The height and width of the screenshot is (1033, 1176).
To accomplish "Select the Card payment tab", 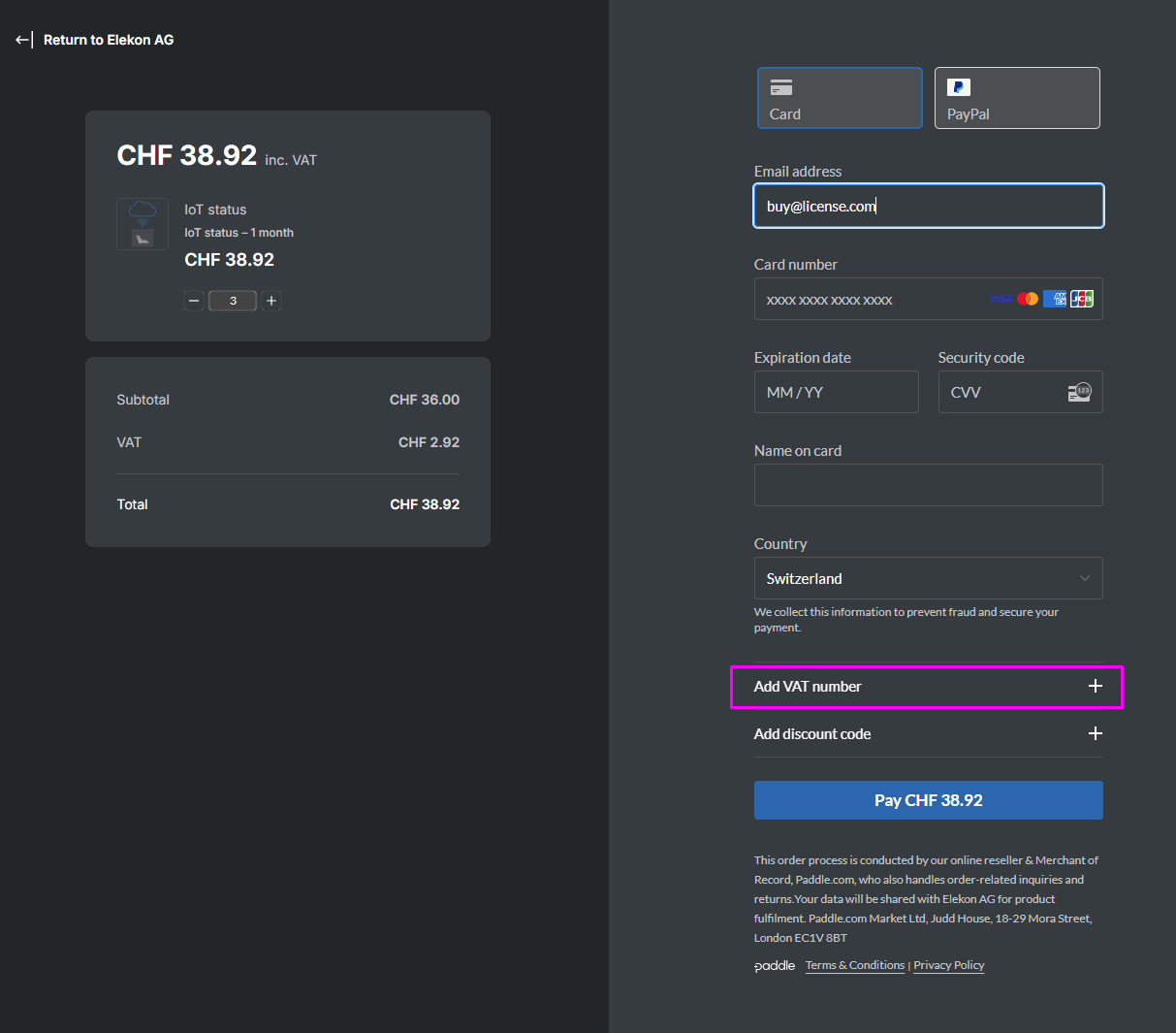I will (839, 98).
